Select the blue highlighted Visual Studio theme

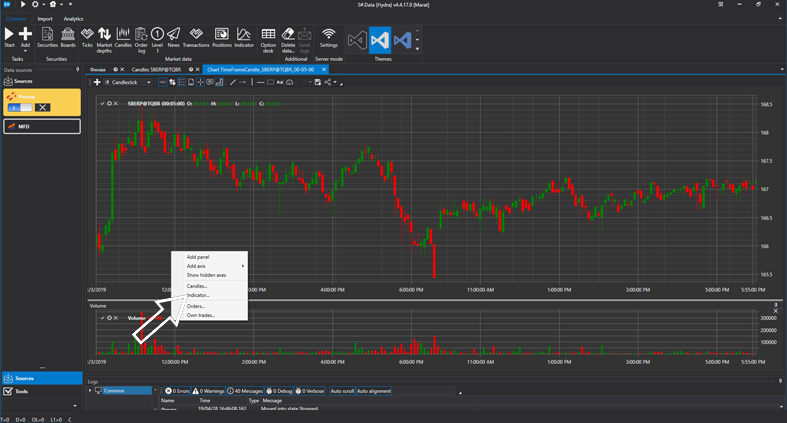(380, 40)
